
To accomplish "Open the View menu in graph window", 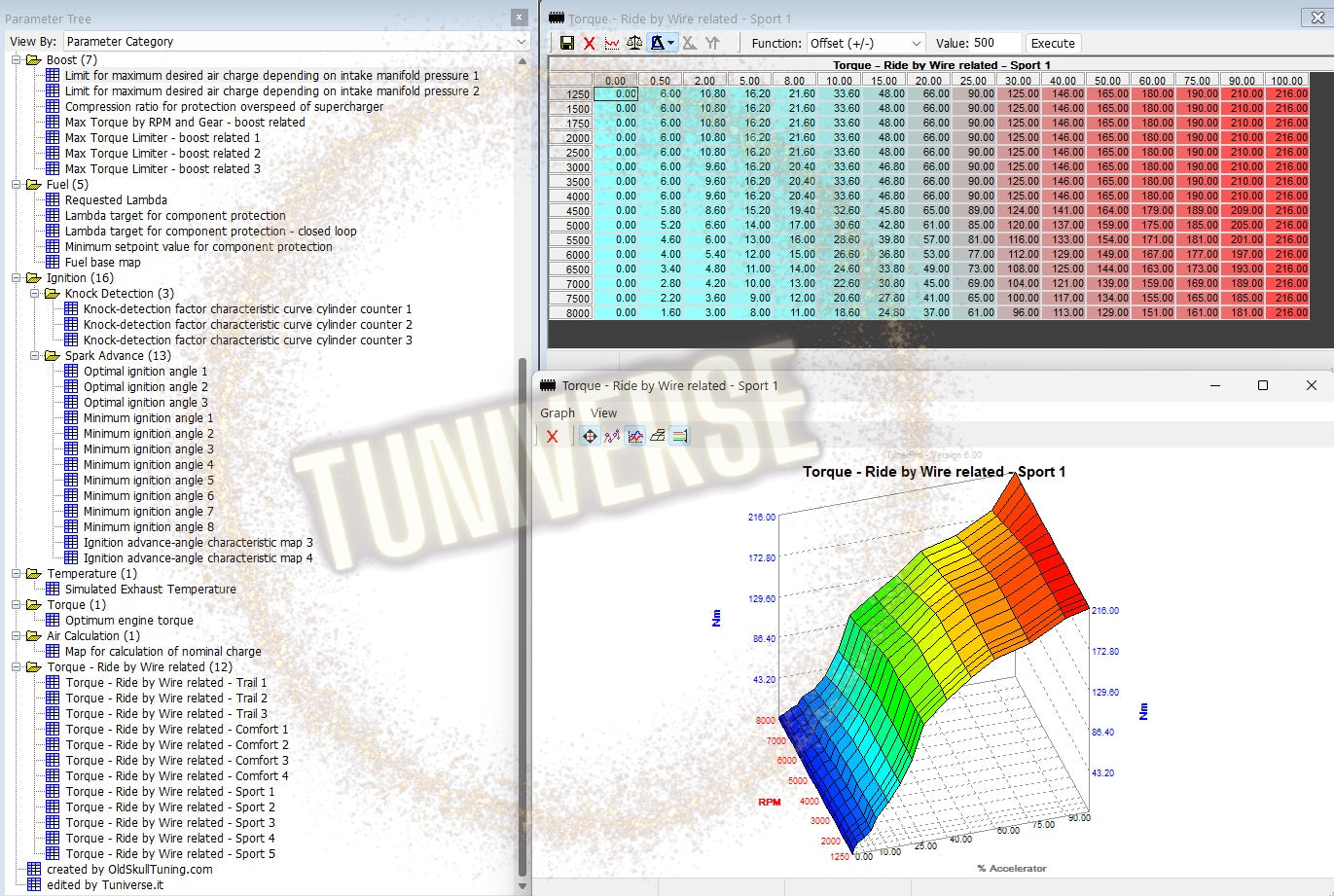I will click(603, 412).
